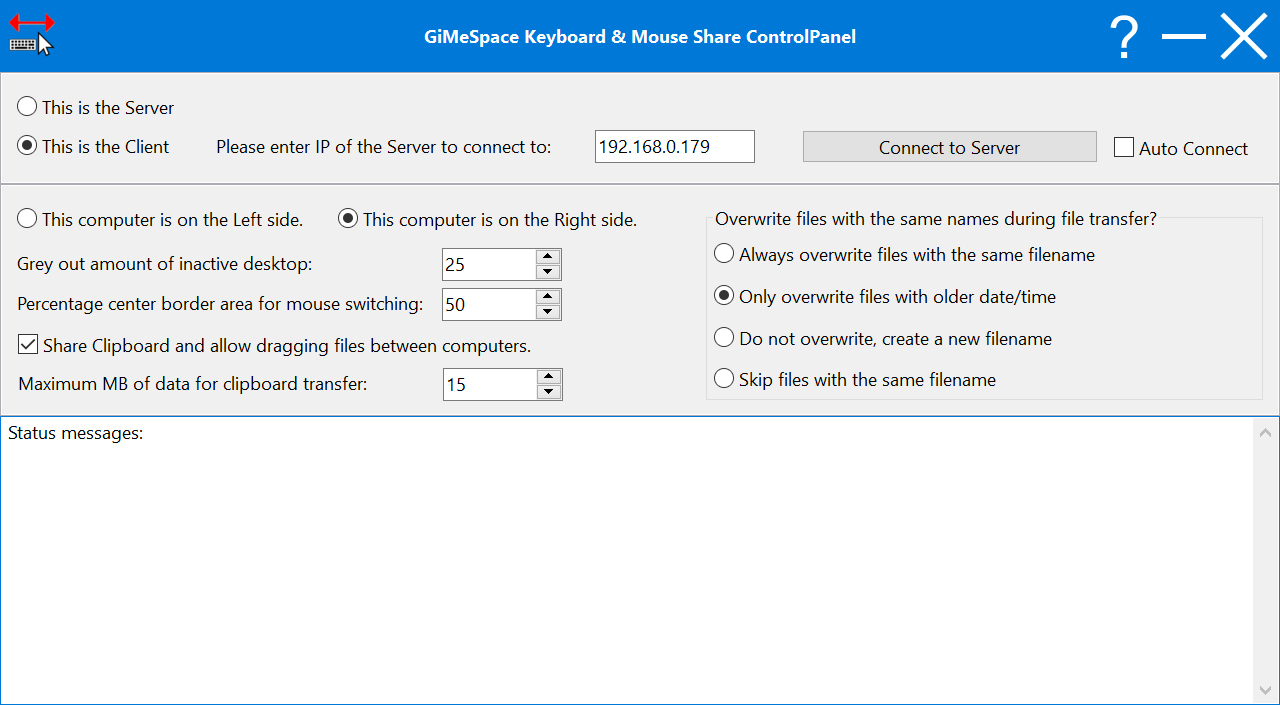This screenshot has height=705, width=1280.
Task: Toggle Share Clipboard and file dragging checkbox
Action: point(275,345)
